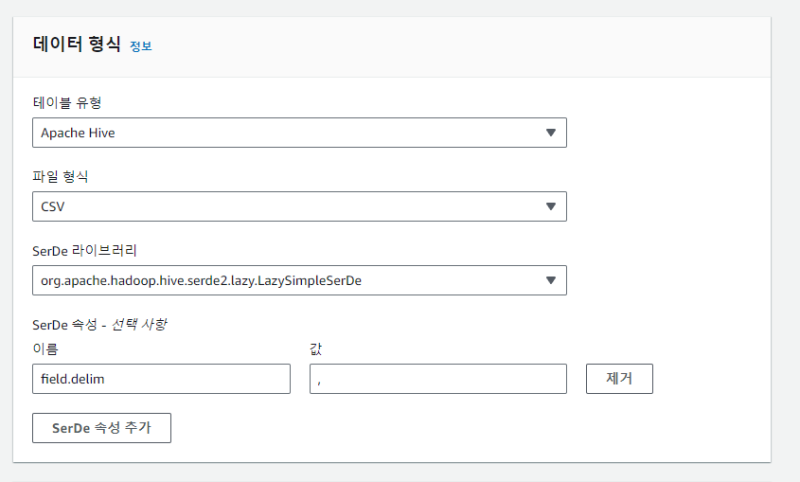Click the SerDe 속성 추가 button
The width and height of the screenshot is (800, 482).
pyautogui.click(x=102, y=428)
